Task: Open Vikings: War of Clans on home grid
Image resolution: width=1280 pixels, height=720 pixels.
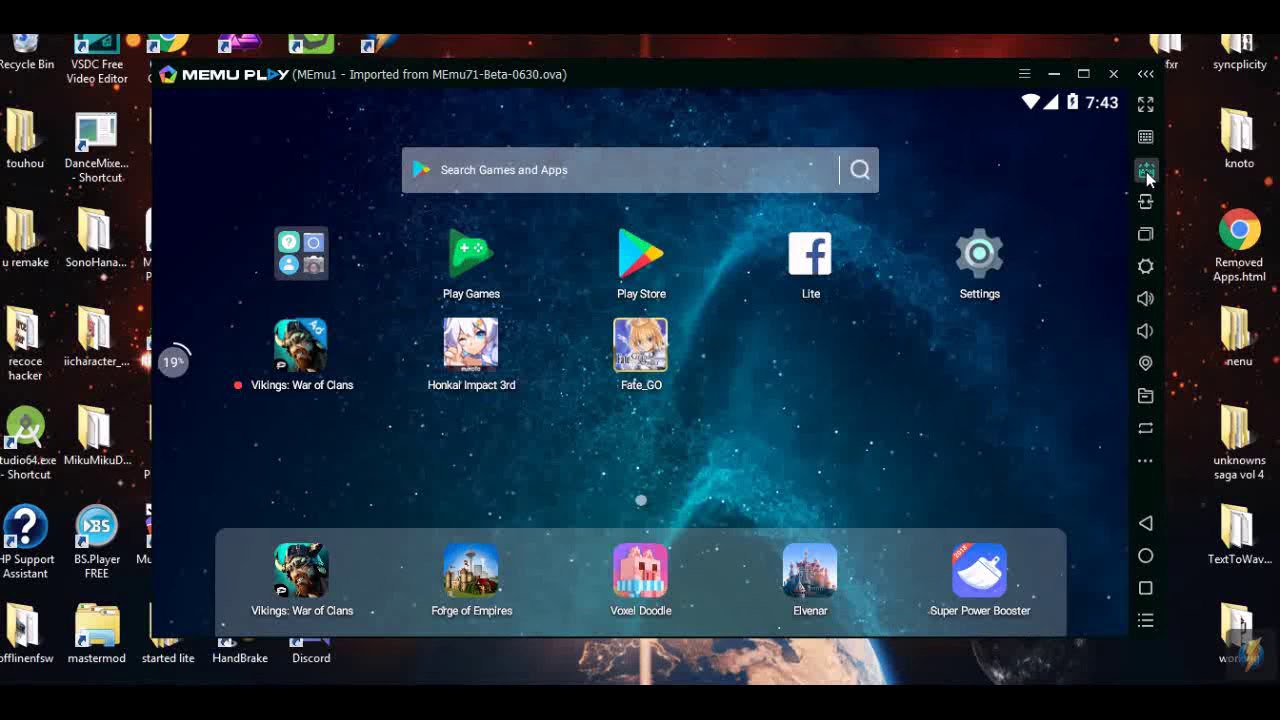Action: tap(301, 354)
